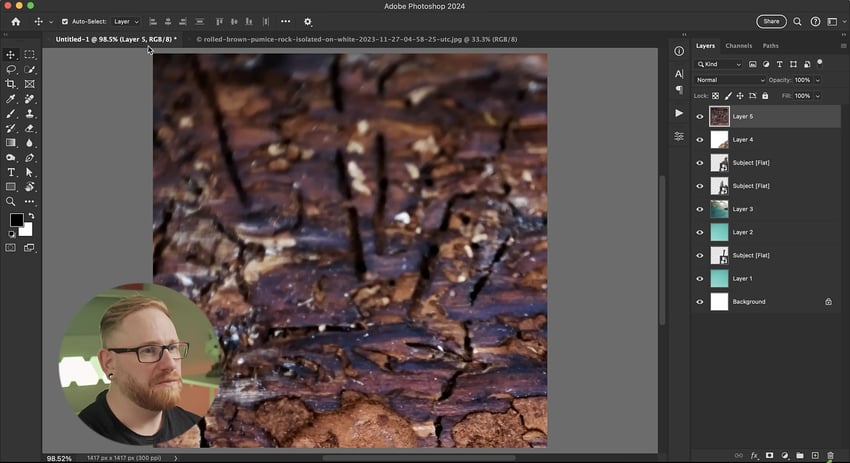The height and width of the screenshot is (463, 850).
Task: Toggle visibility of the Background layer
Action: point(700,301)
